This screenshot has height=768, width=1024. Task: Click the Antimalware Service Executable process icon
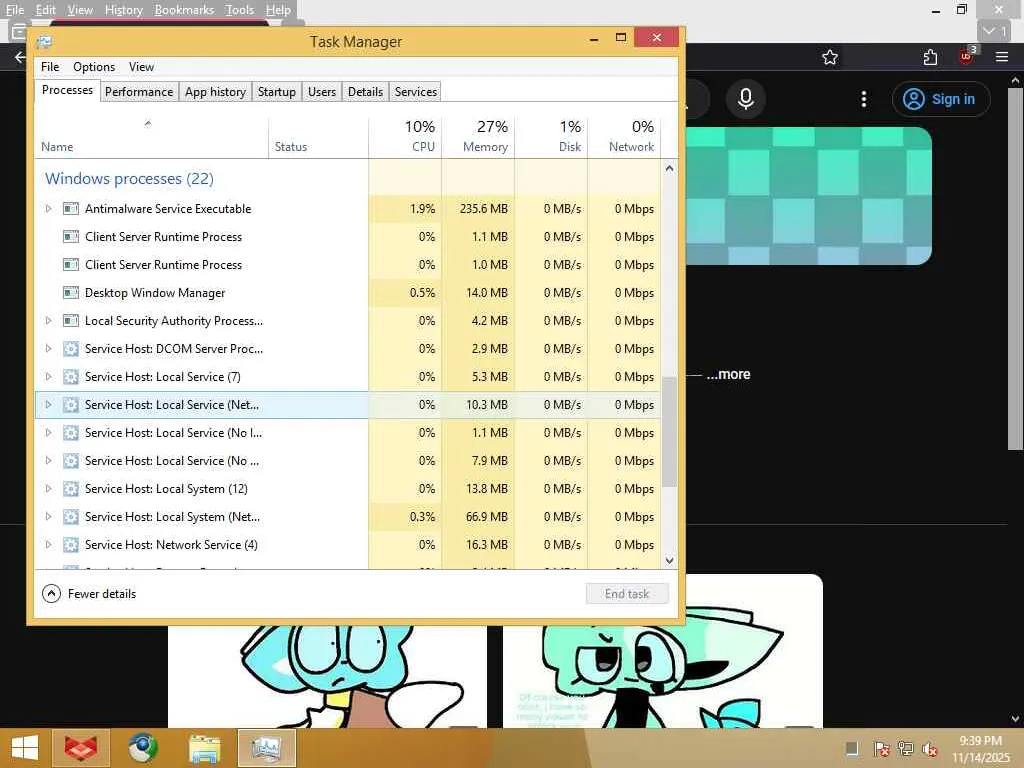coord(71,209)
